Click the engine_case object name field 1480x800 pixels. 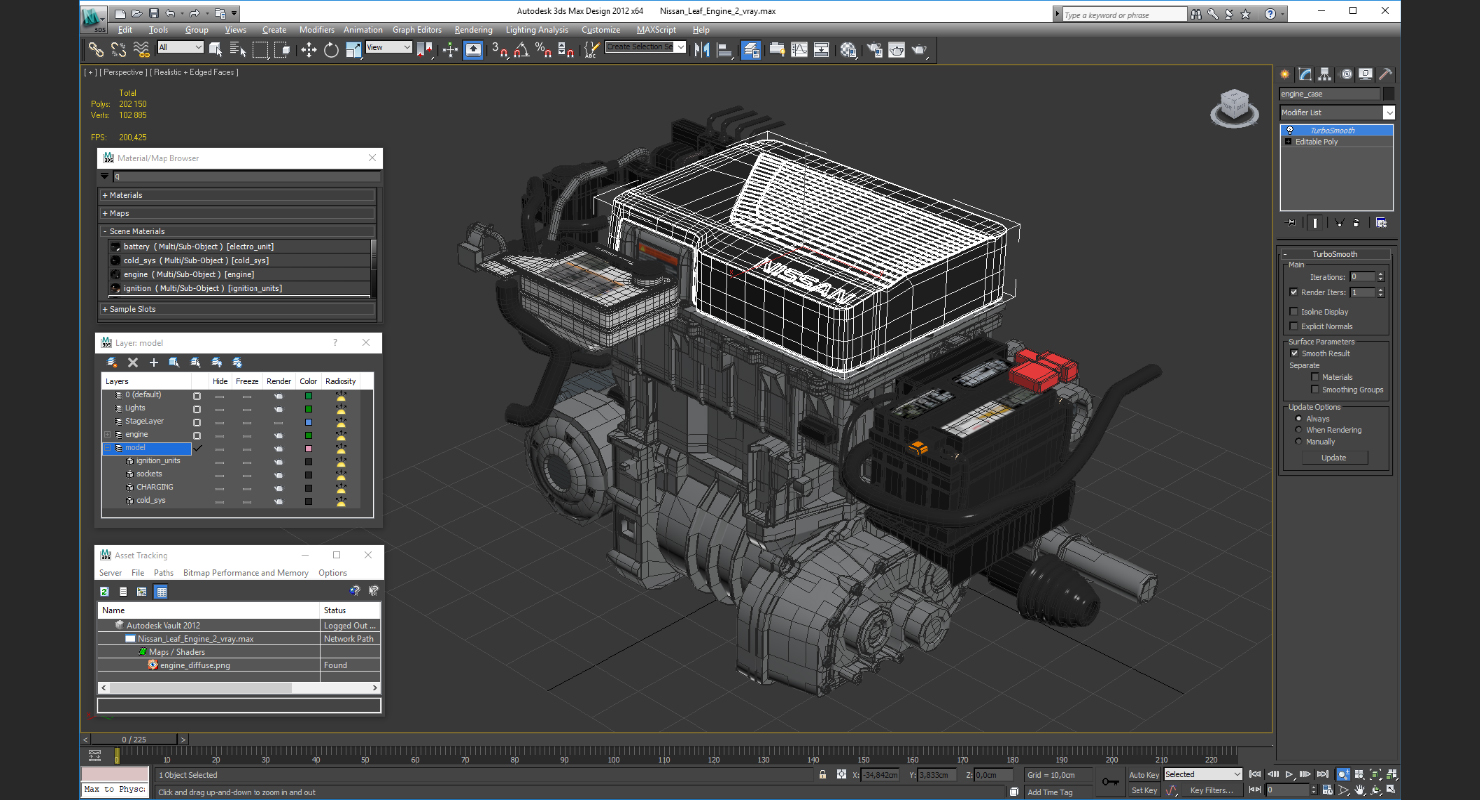pos(1329,94)
